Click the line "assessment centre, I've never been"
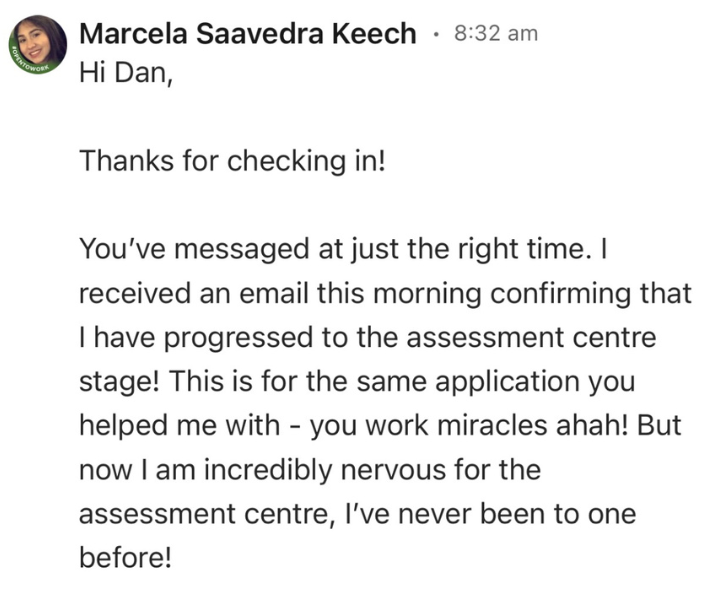The height and width of the screenshot is (589, 717). [x=357, y=512]
